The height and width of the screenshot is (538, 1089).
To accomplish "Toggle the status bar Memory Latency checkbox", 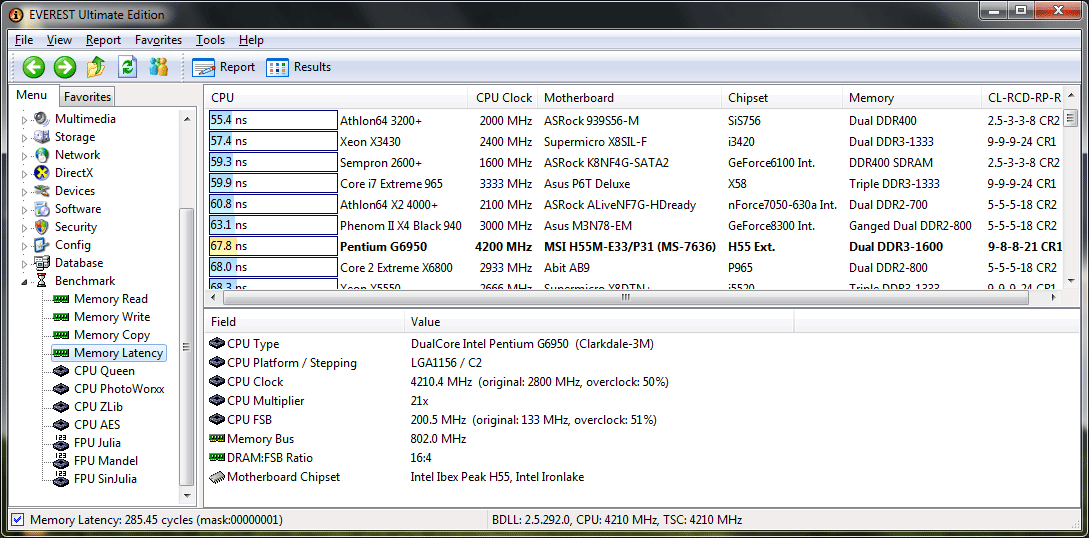I will tap(18, 519).
